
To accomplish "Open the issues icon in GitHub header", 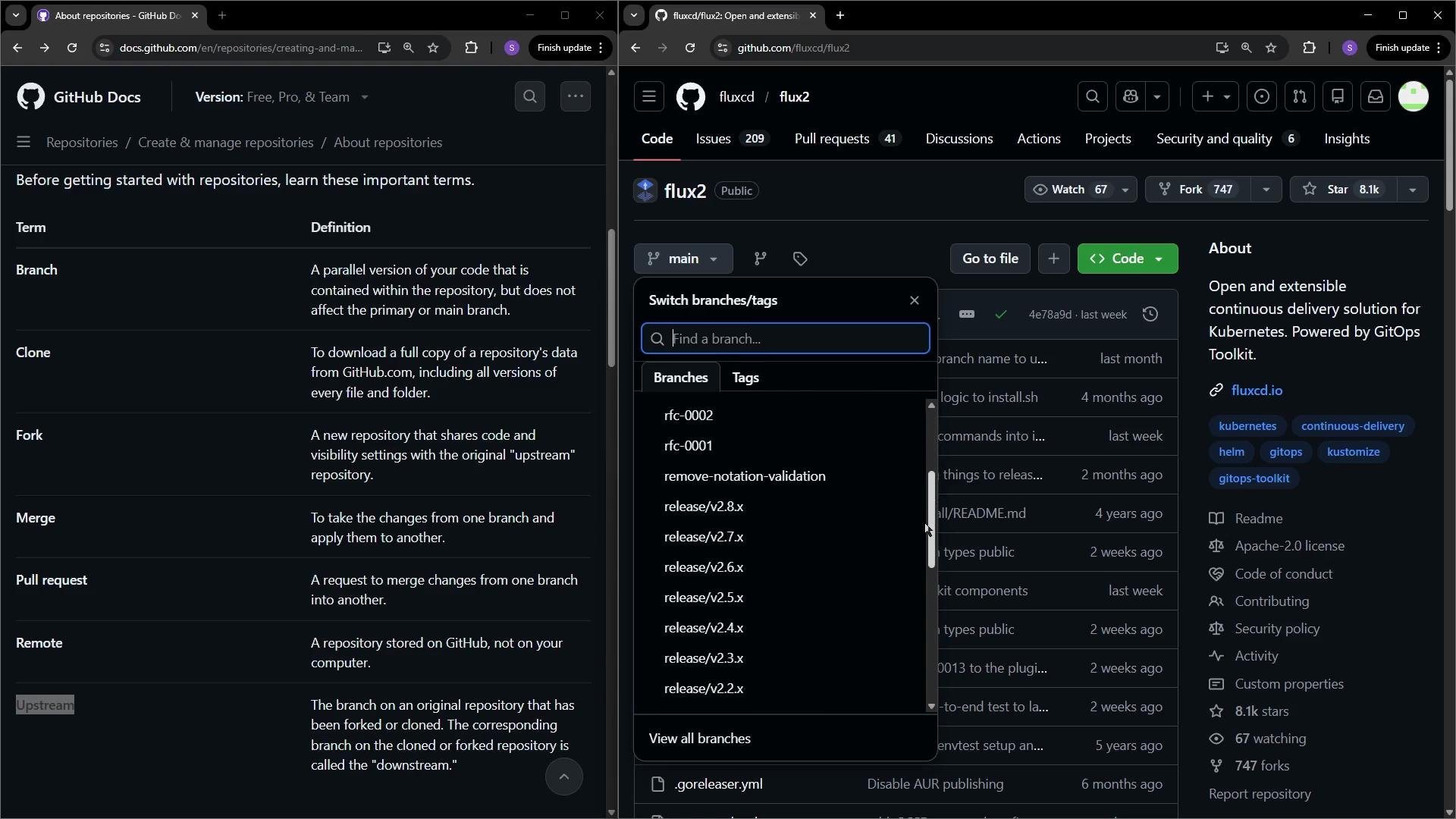I will click(1261, 96).
